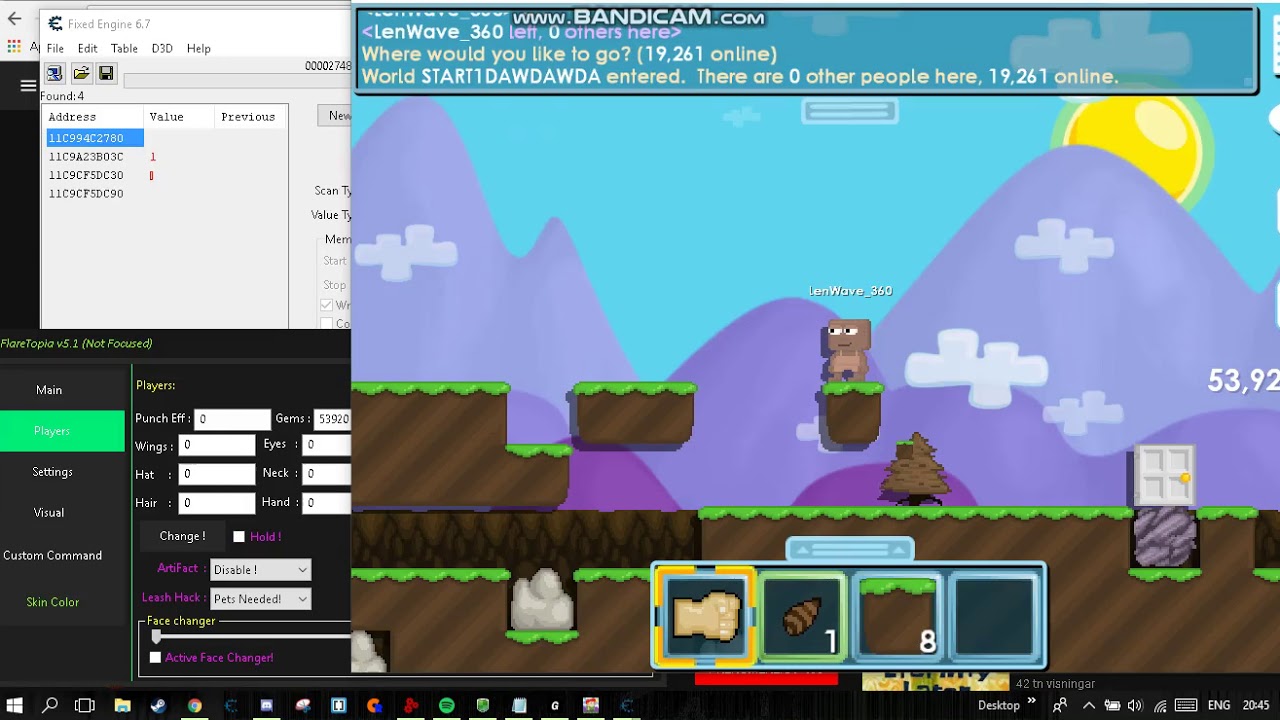Open the D3D menu in Fixed Engine
Screen dimensions: 1280x720
(162, 48)
